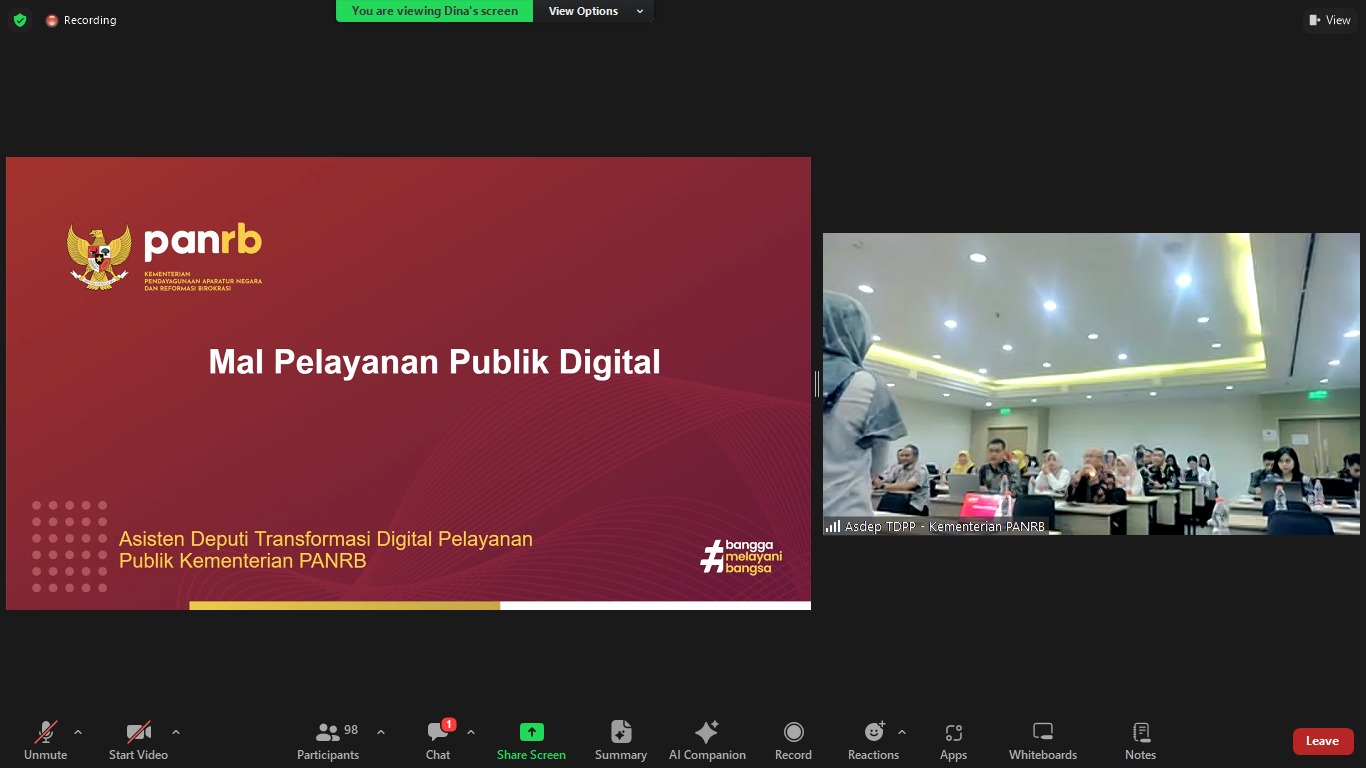The image size is (1366, 768).
Task: Open the Apps panel
Action: coord(953,741)
